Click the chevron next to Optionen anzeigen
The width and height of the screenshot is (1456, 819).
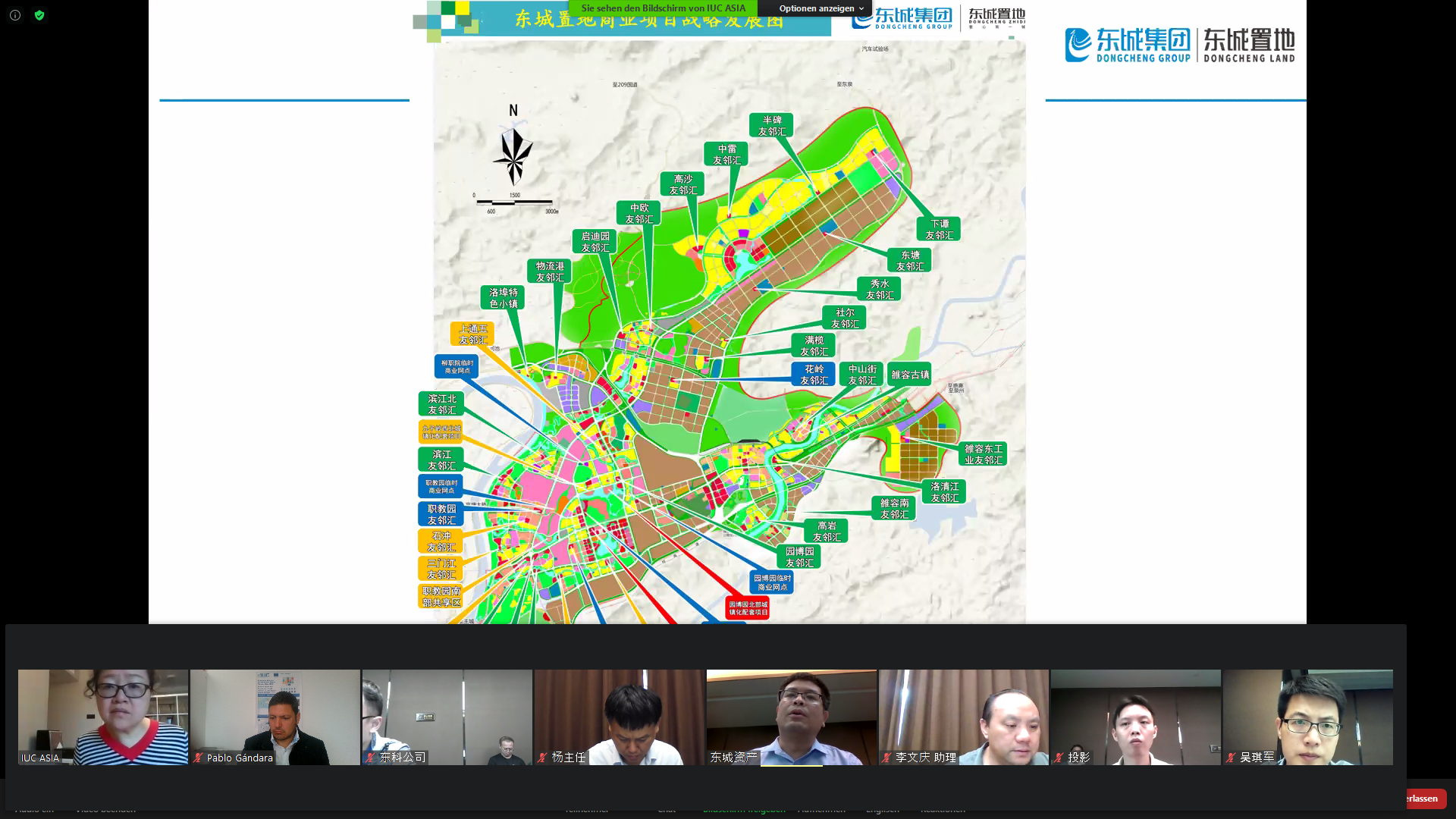pyautogui.click(x=861, y=8)
